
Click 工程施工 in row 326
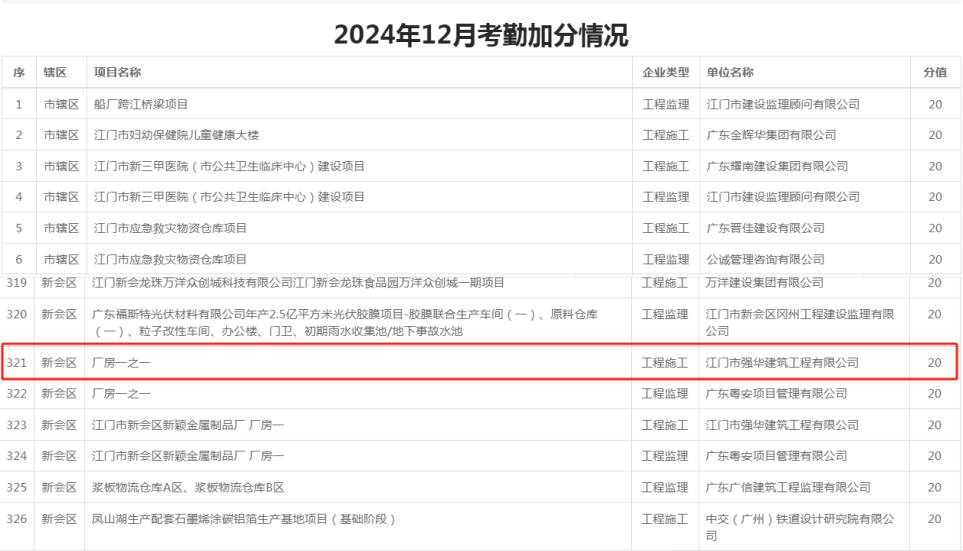click(x=665, y=519)
